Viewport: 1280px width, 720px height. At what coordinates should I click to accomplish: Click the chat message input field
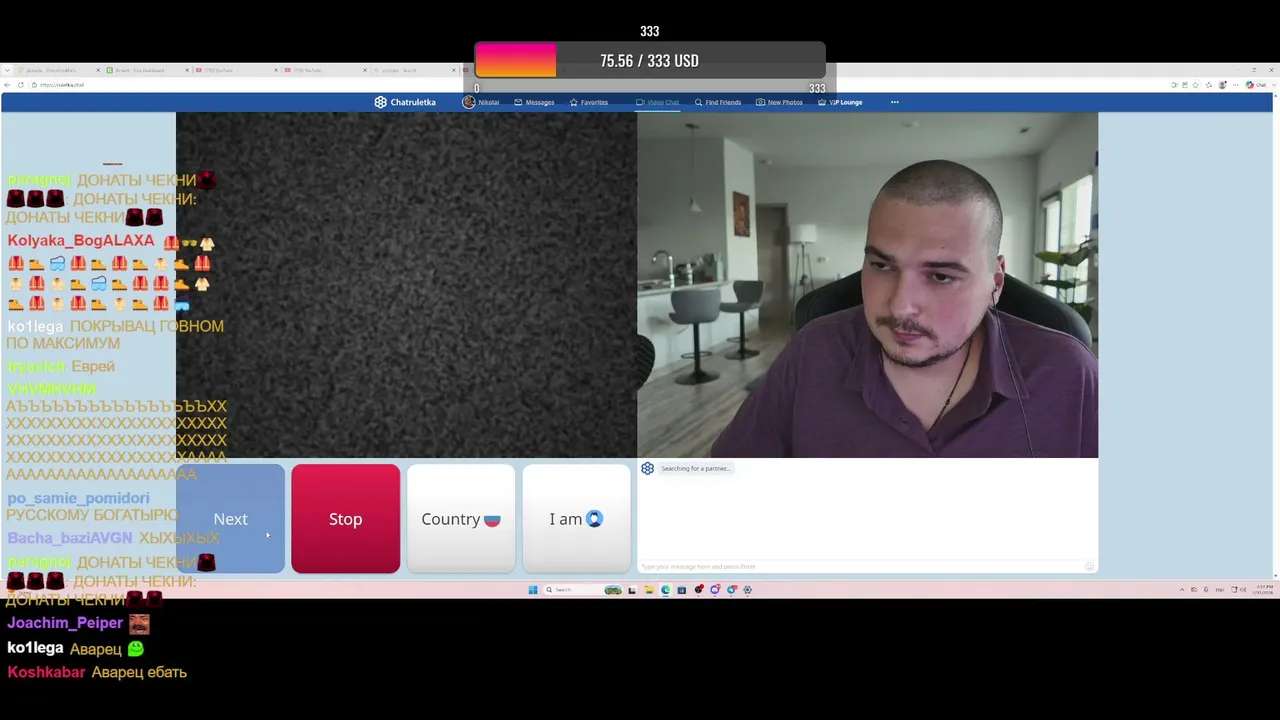point(860,567)
